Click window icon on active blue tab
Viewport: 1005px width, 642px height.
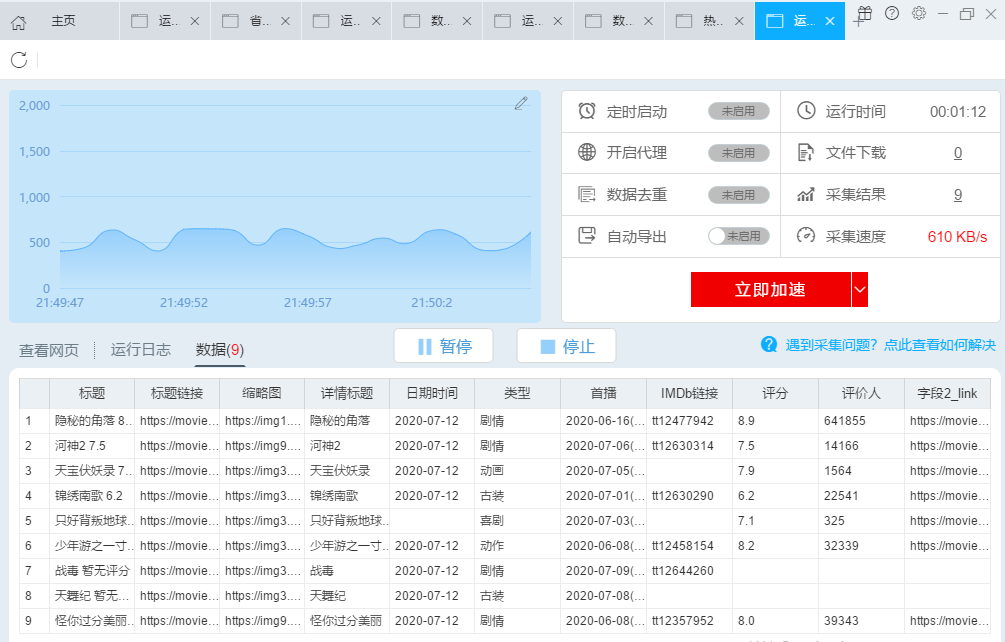pyautogui.click(x=775, y=21)
